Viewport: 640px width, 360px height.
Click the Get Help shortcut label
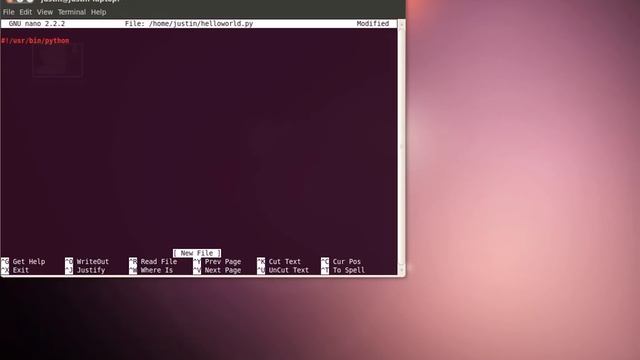point(29,262)
